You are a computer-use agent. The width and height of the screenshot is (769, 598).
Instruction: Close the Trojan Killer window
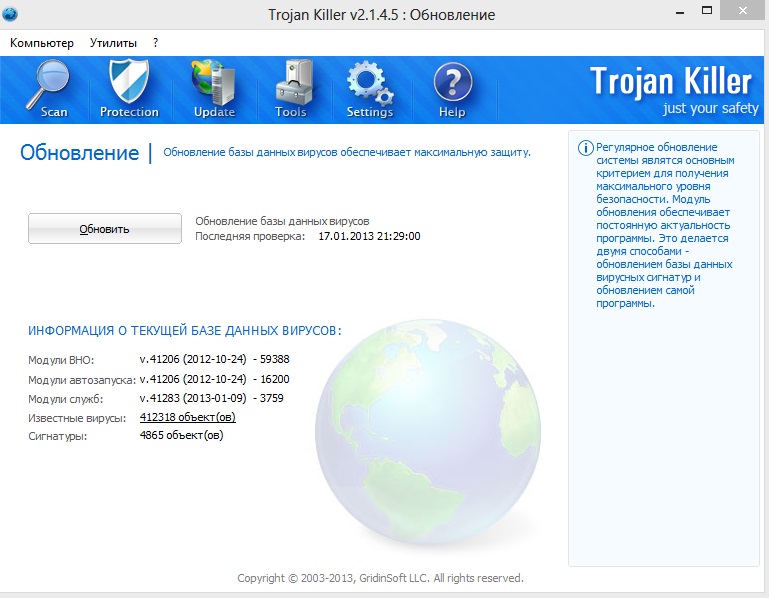(743, 10)
